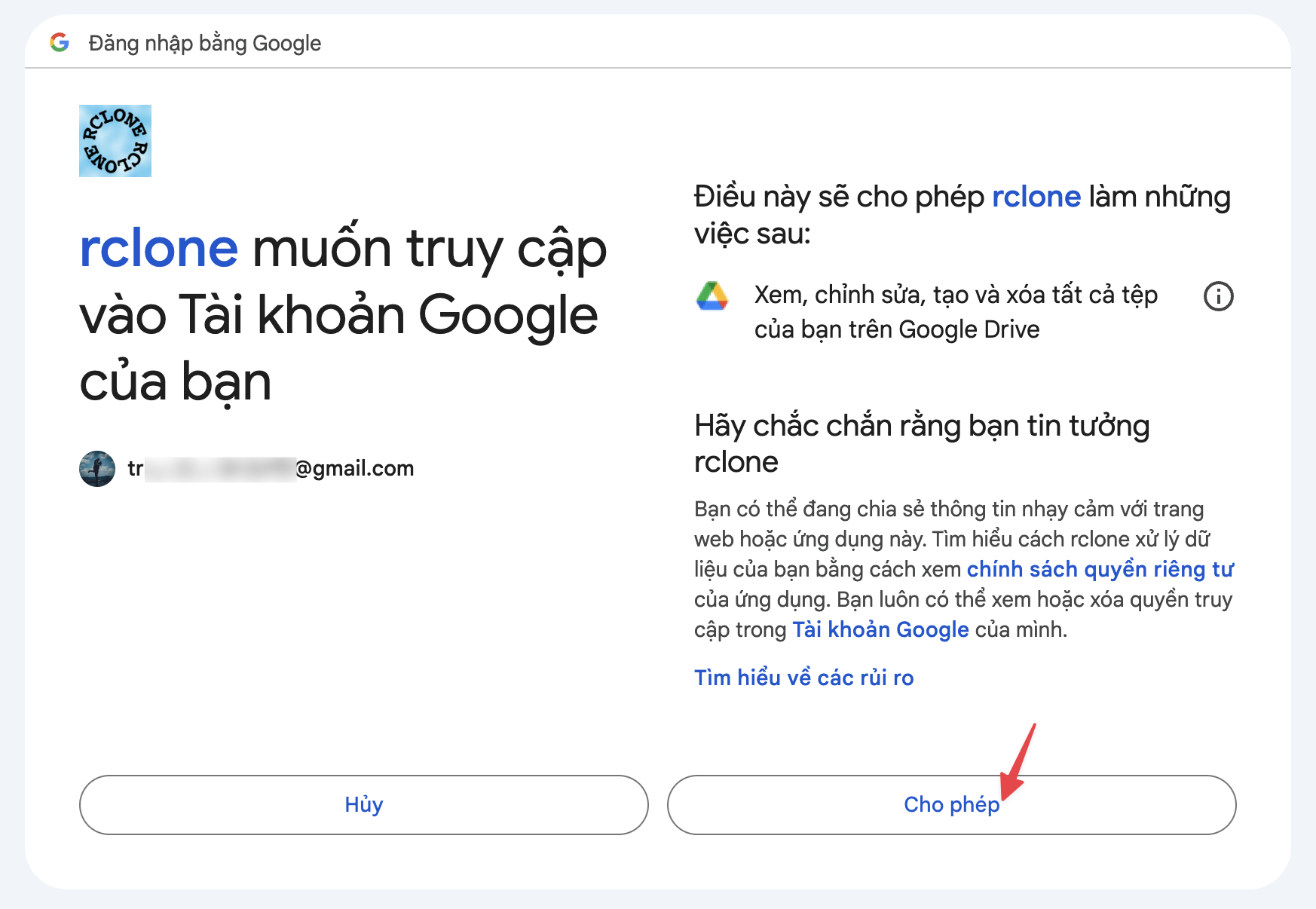Viewport: 1316px width, 909px height.
Task: Click the red arrow annotation near Cho phép
Action: [x=1018, y=762]
